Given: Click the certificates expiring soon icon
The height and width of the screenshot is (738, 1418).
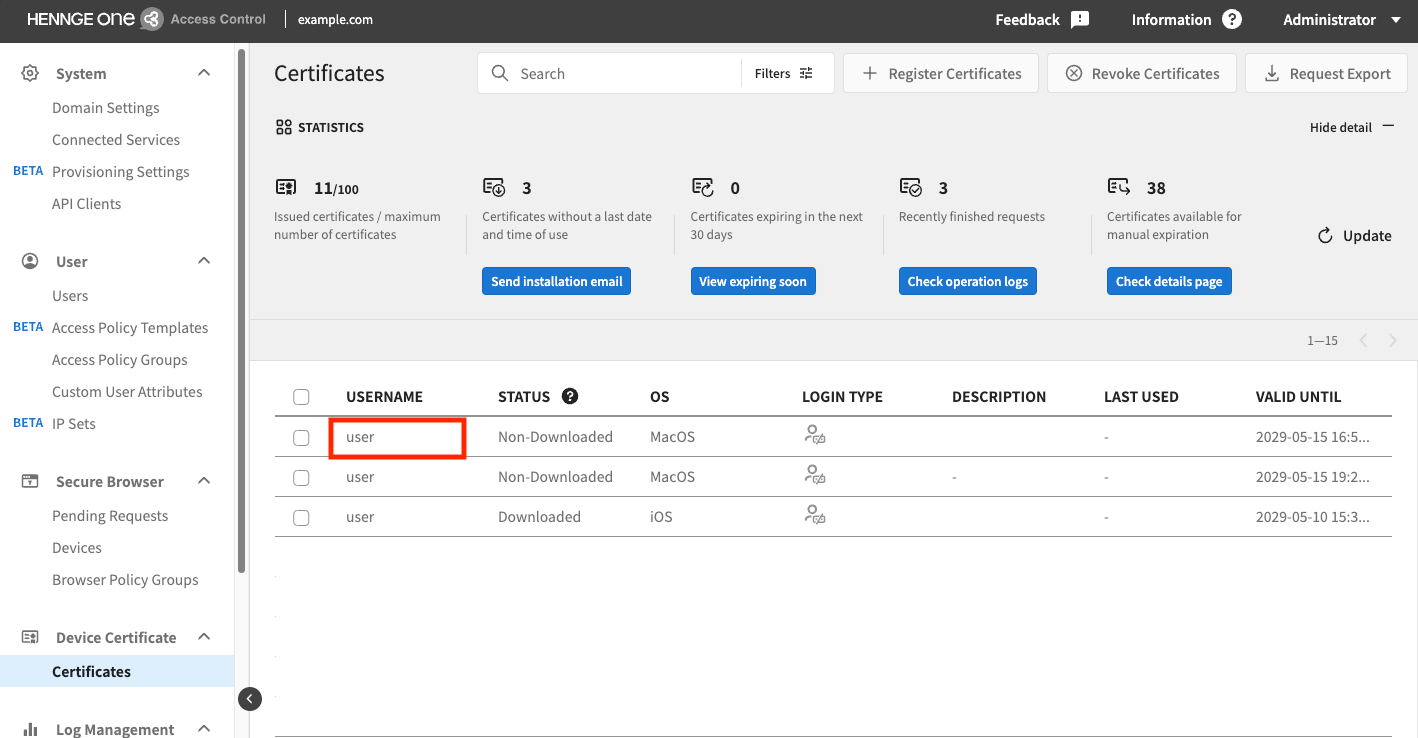Looking at the screenshot, I should (x=702, y=187).
